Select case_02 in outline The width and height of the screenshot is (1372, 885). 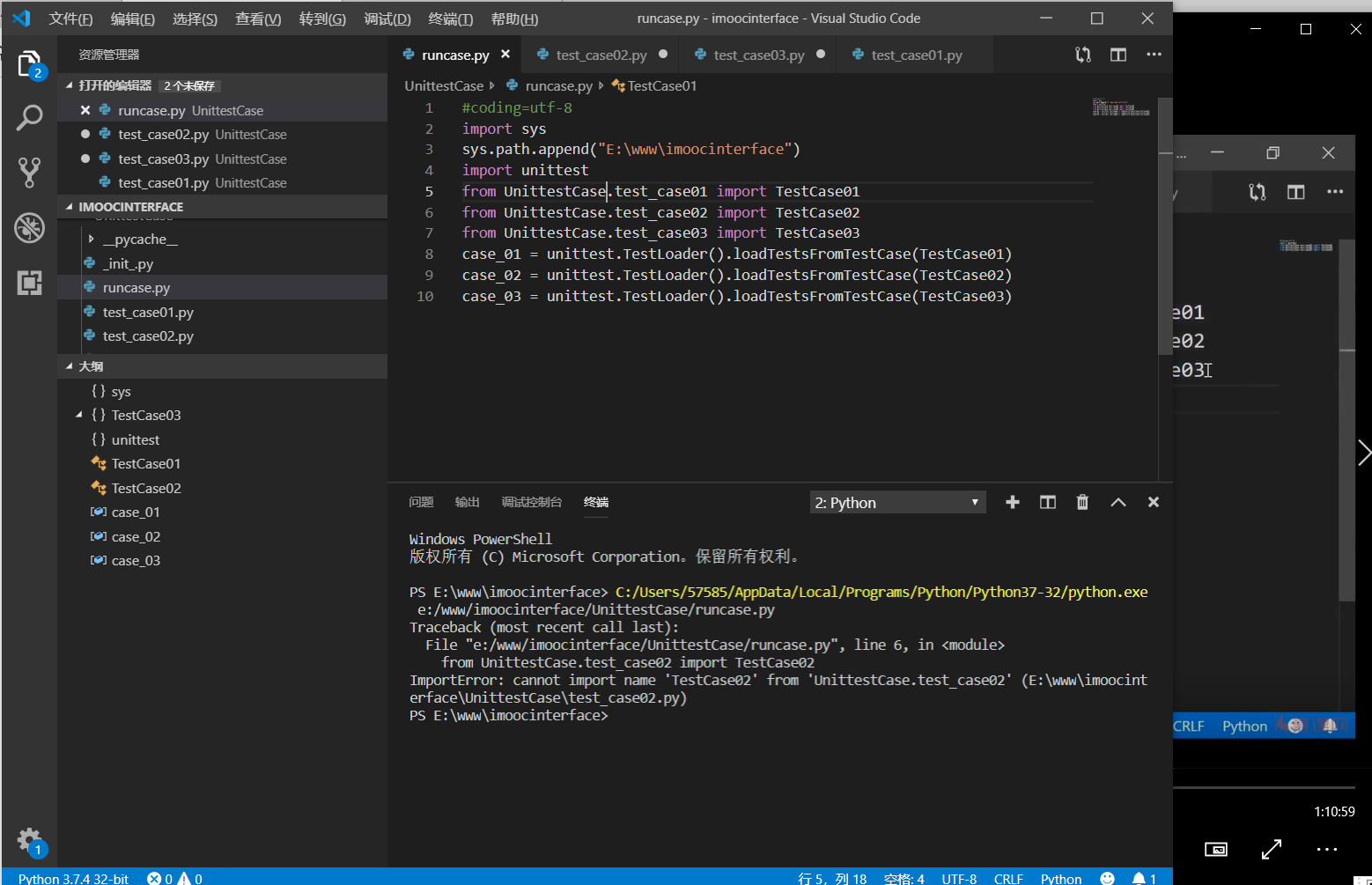pos(136,536)
